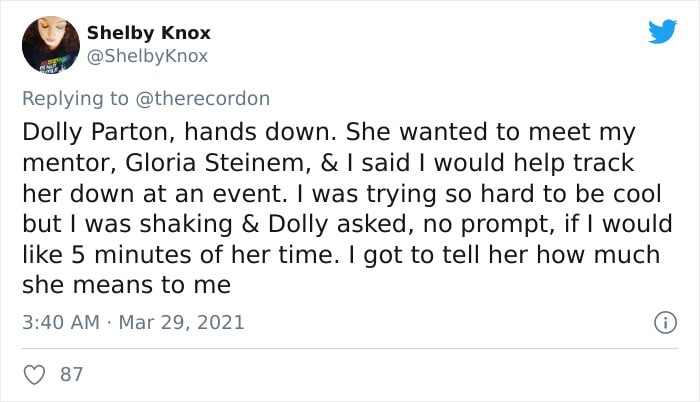Click the phrase "Dolly asked, no prompt"
This screenshot has width=700, height=402.
(409, 225)
